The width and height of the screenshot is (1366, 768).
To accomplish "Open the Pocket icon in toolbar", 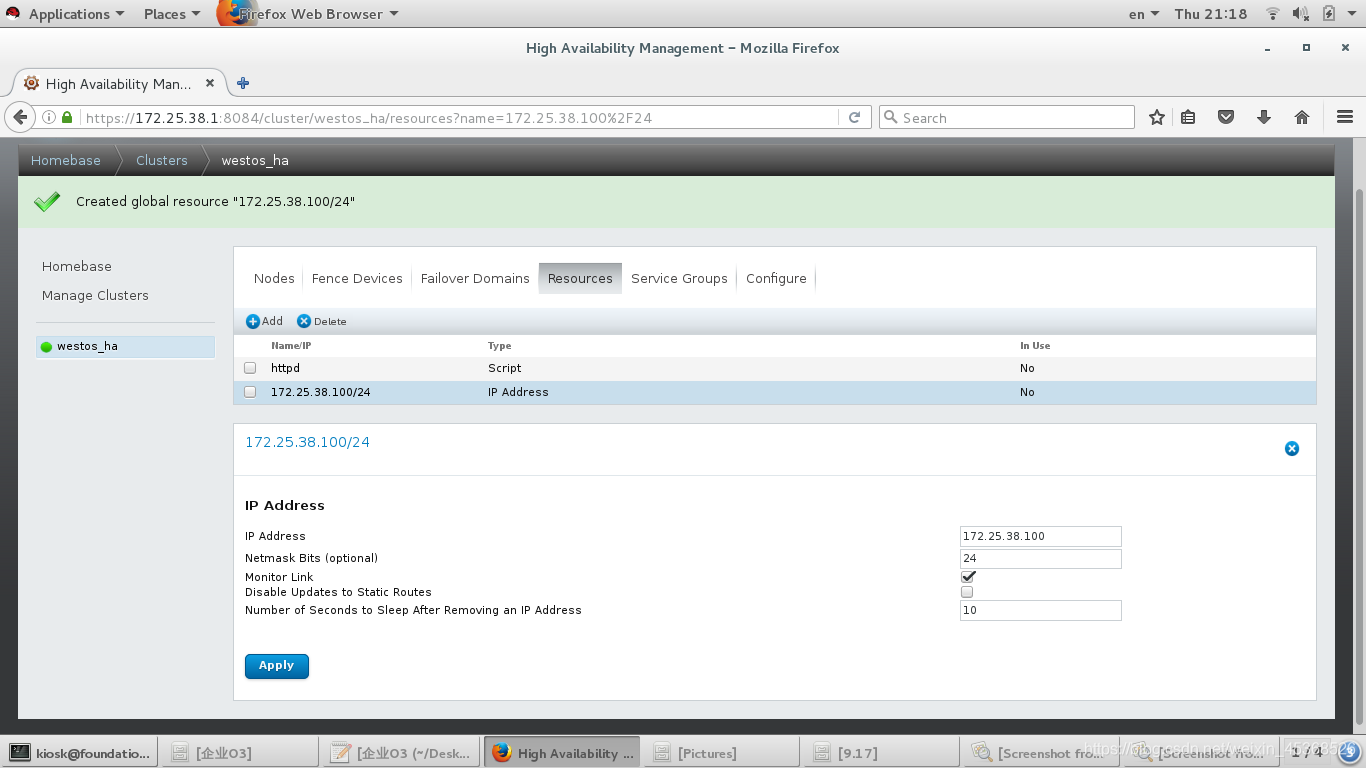I will 1226,117.
